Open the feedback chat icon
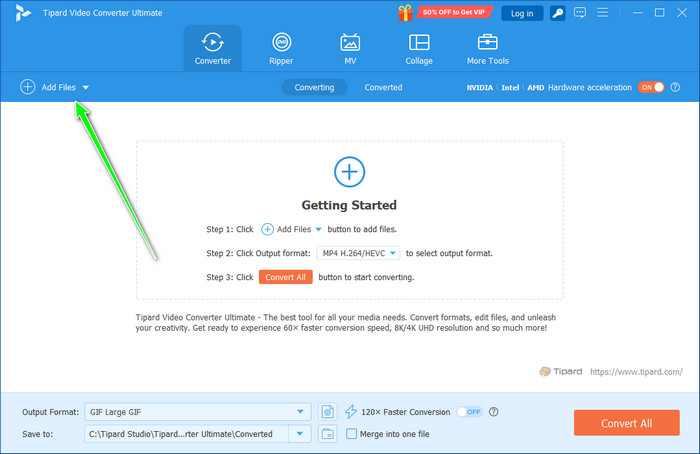This screenshot has height=454, width=700. 580,12
